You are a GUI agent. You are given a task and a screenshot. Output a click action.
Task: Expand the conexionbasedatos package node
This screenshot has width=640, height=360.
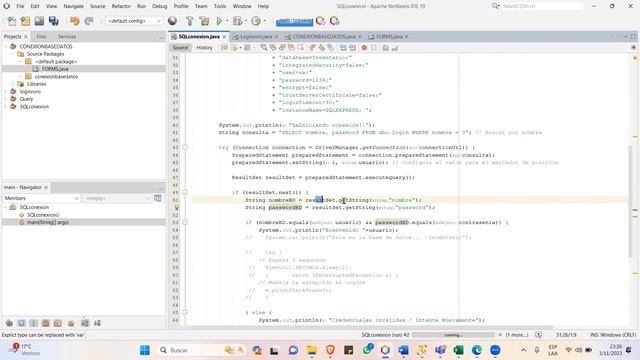coord(20,76)
